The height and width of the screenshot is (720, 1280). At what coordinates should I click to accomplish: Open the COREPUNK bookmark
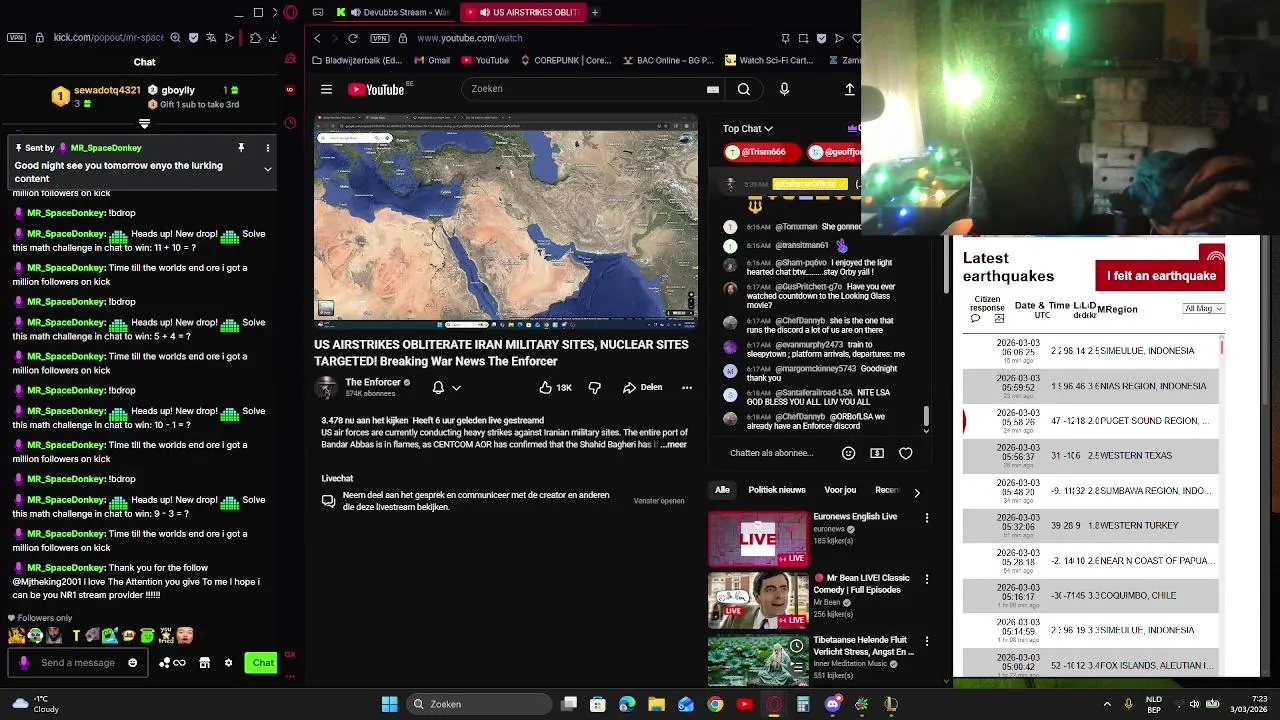(566, 60)
